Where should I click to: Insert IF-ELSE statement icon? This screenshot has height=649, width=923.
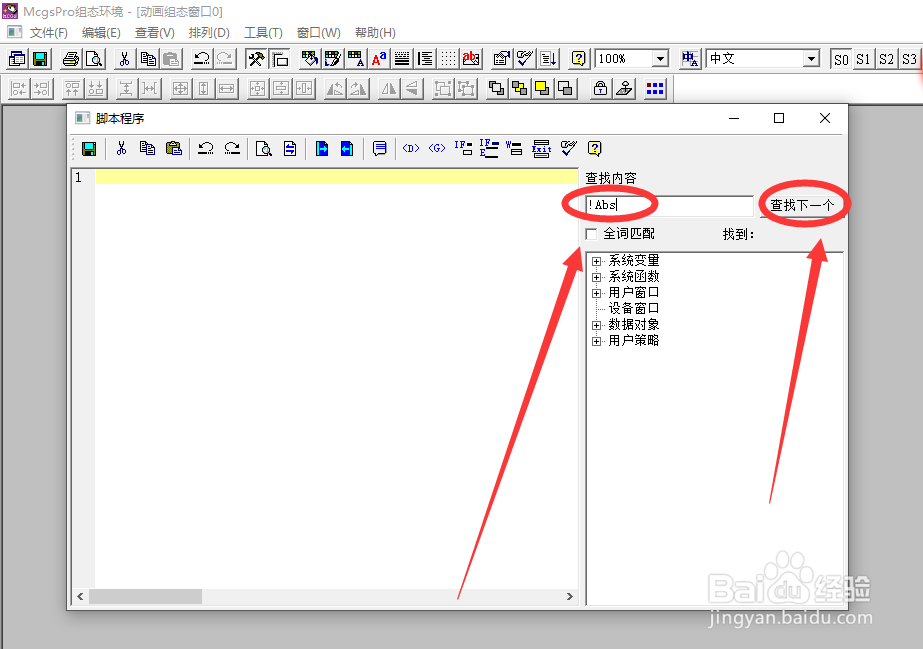tap(489, 148)
